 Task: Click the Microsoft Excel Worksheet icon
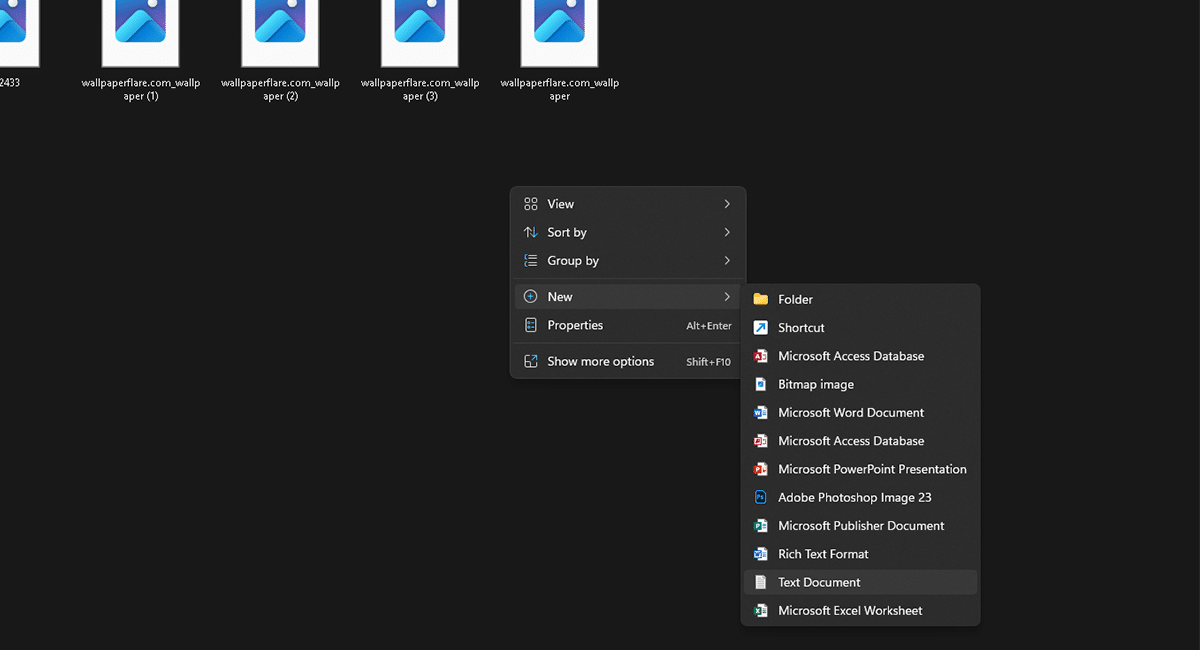760,610
